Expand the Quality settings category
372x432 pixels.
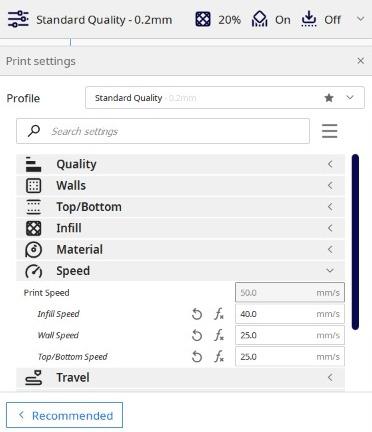[180, 164]
